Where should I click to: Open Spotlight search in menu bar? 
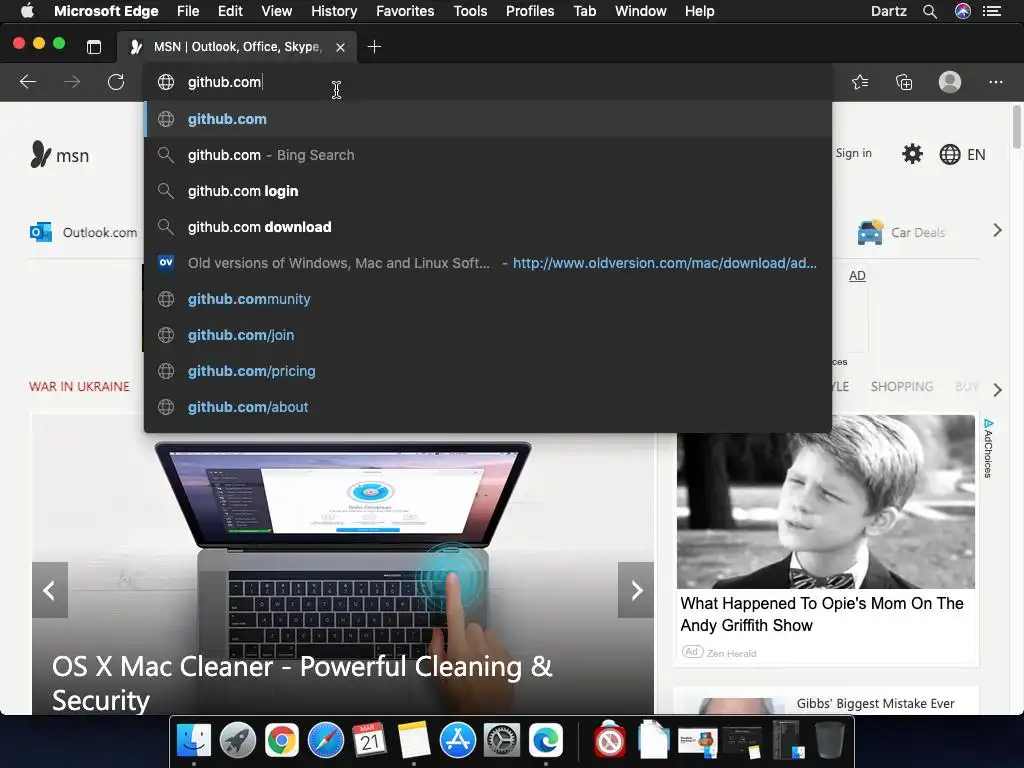930,11
